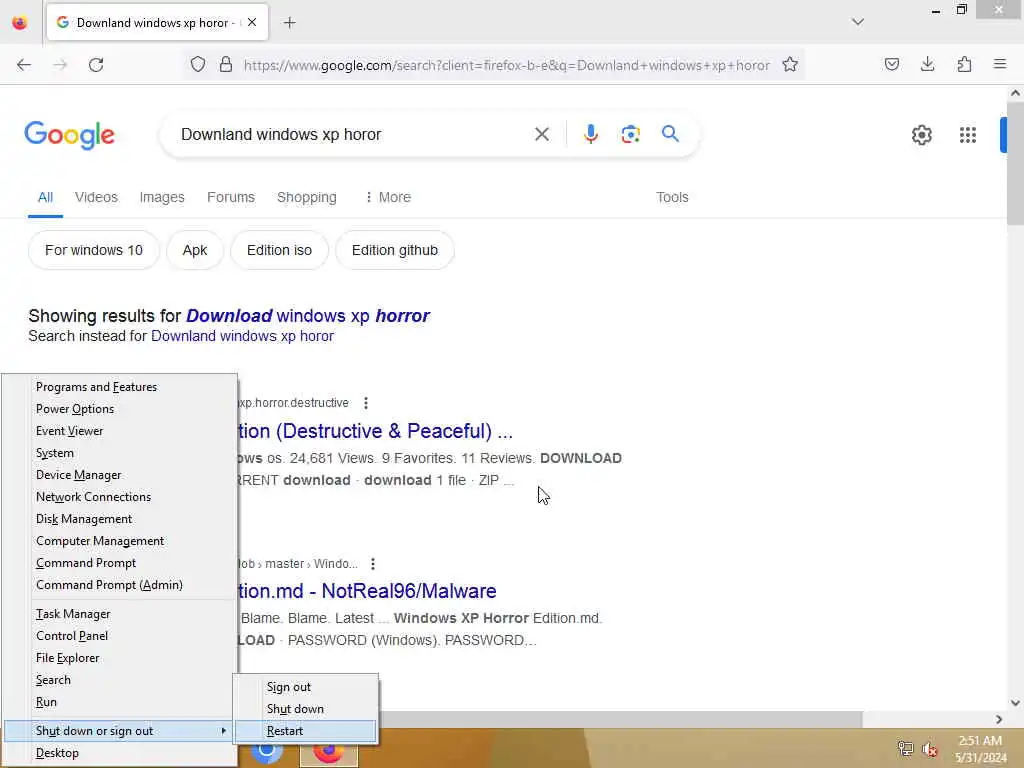The height and width of the screenshot is (768, 1024).
Task: Open Event Viewer from the menu
Action: pyautogui.click(x=120, y=431)
